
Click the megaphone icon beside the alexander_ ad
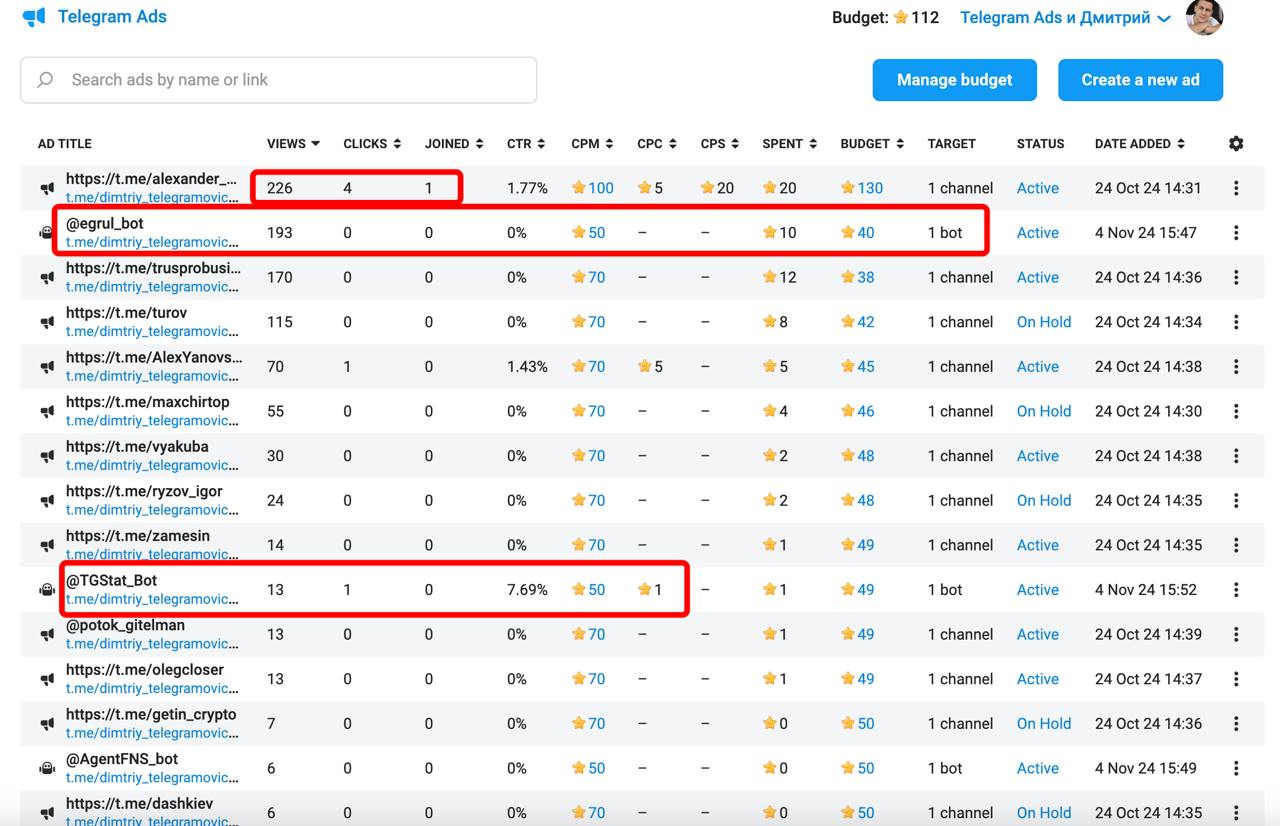point(47,188)
